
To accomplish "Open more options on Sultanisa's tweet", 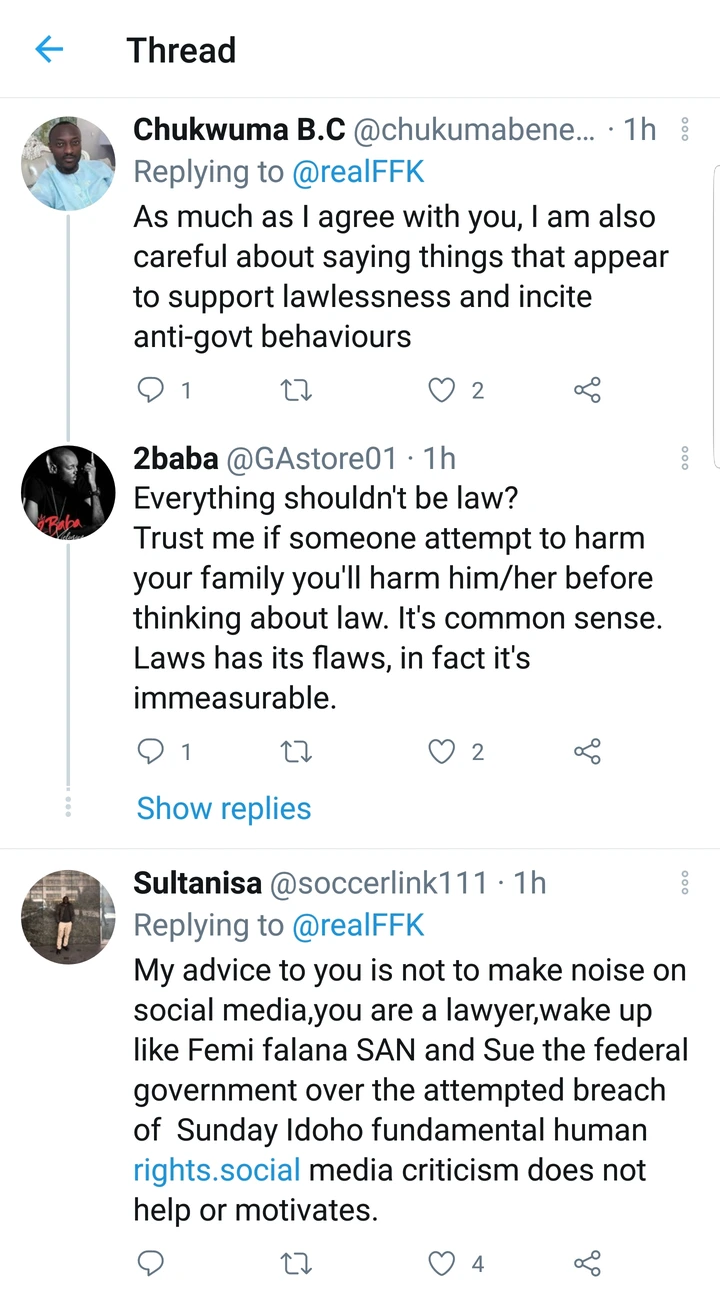I will coord(685,883).
